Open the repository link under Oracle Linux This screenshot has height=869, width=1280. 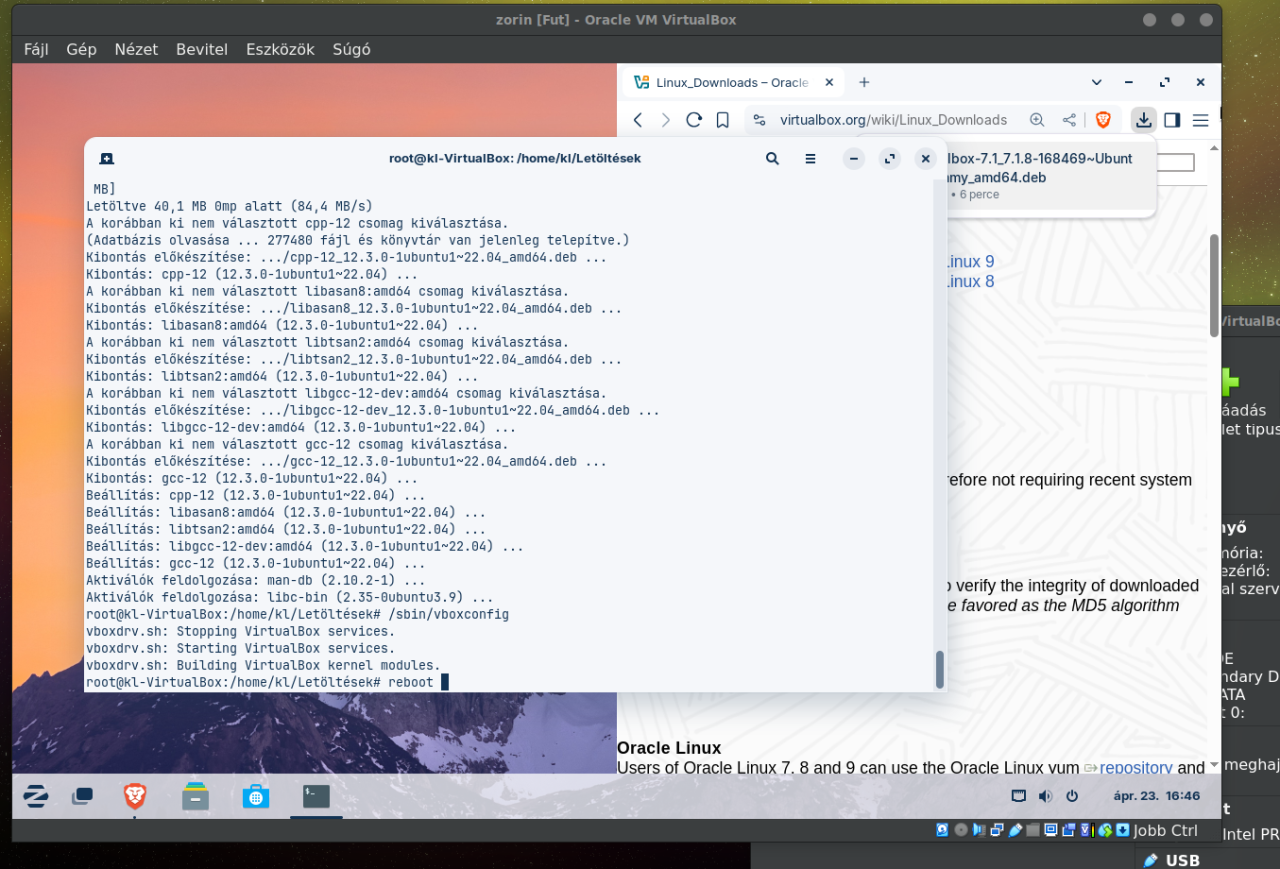click(1136, 768)
